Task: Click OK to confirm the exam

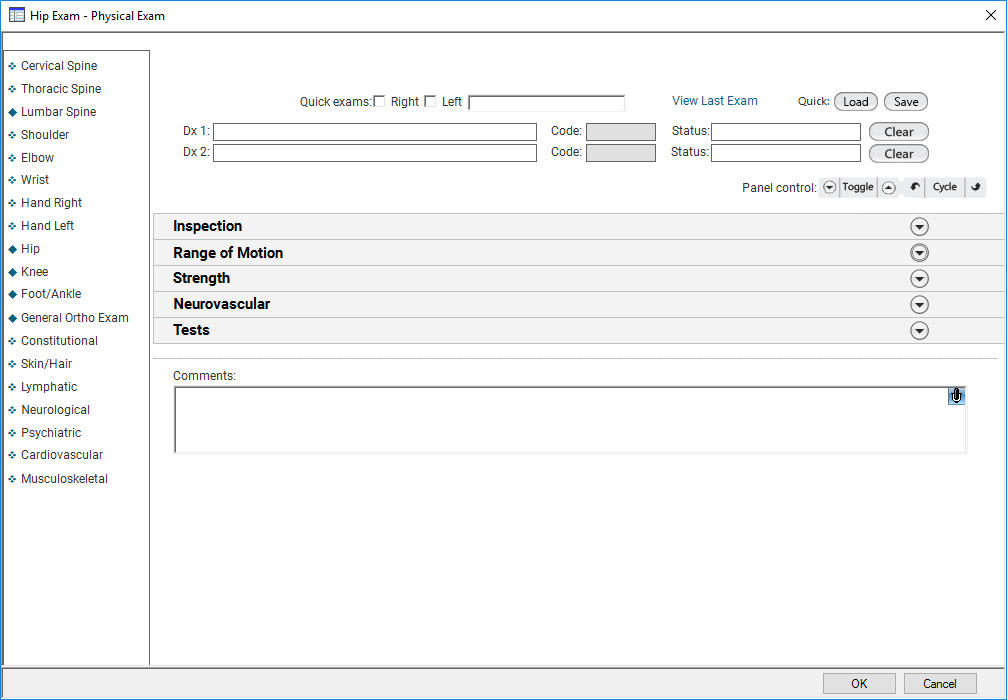Action: coord(860,683)
